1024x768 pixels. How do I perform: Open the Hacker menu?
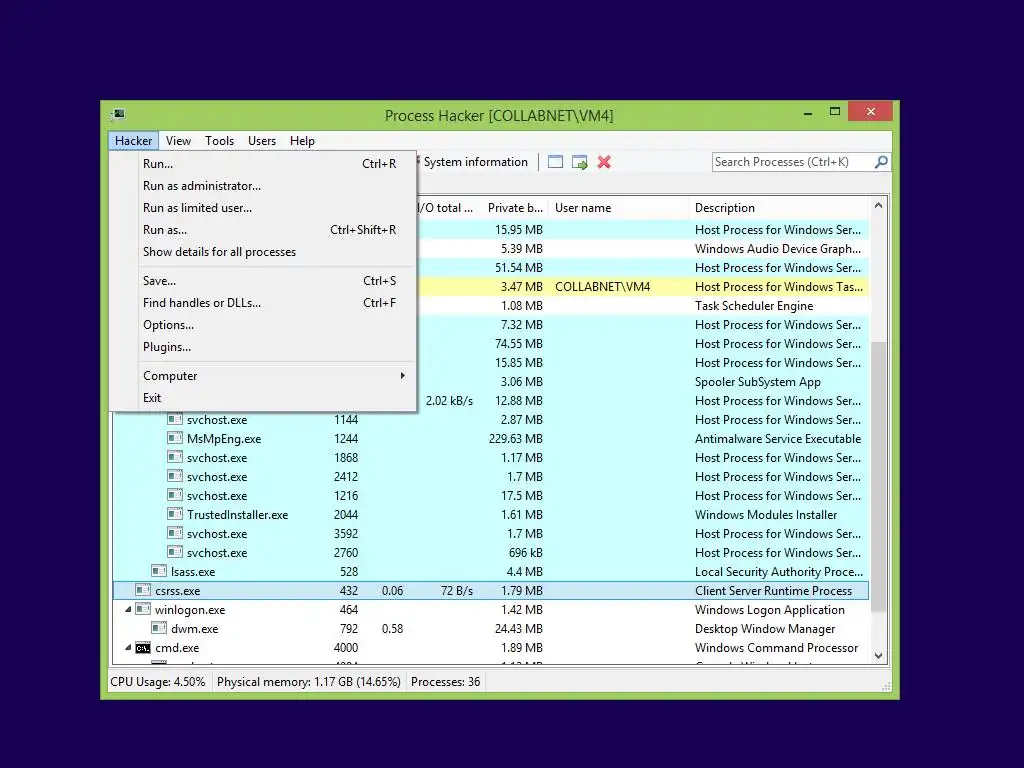(x=133, y=140)
